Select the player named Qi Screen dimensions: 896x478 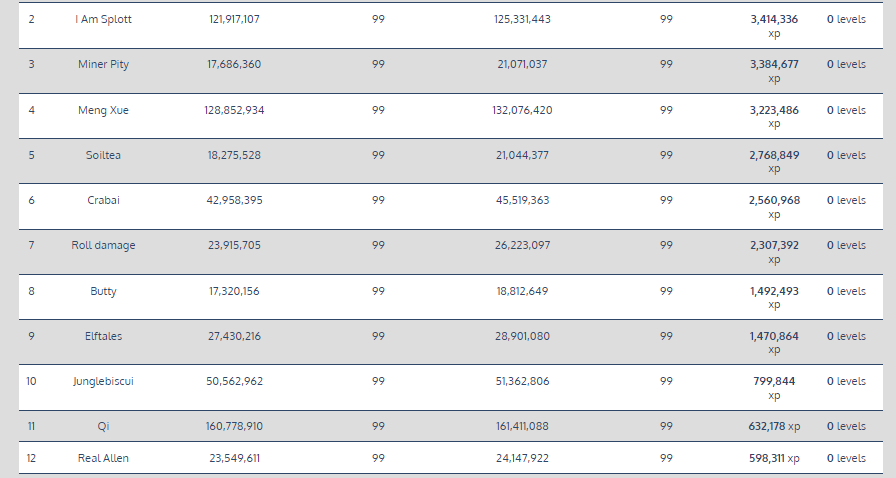click(103, 426)
